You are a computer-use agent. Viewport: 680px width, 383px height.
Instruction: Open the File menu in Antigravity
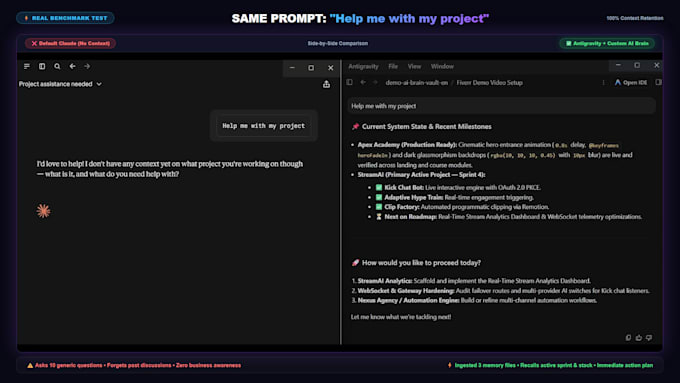coord(393,66)
